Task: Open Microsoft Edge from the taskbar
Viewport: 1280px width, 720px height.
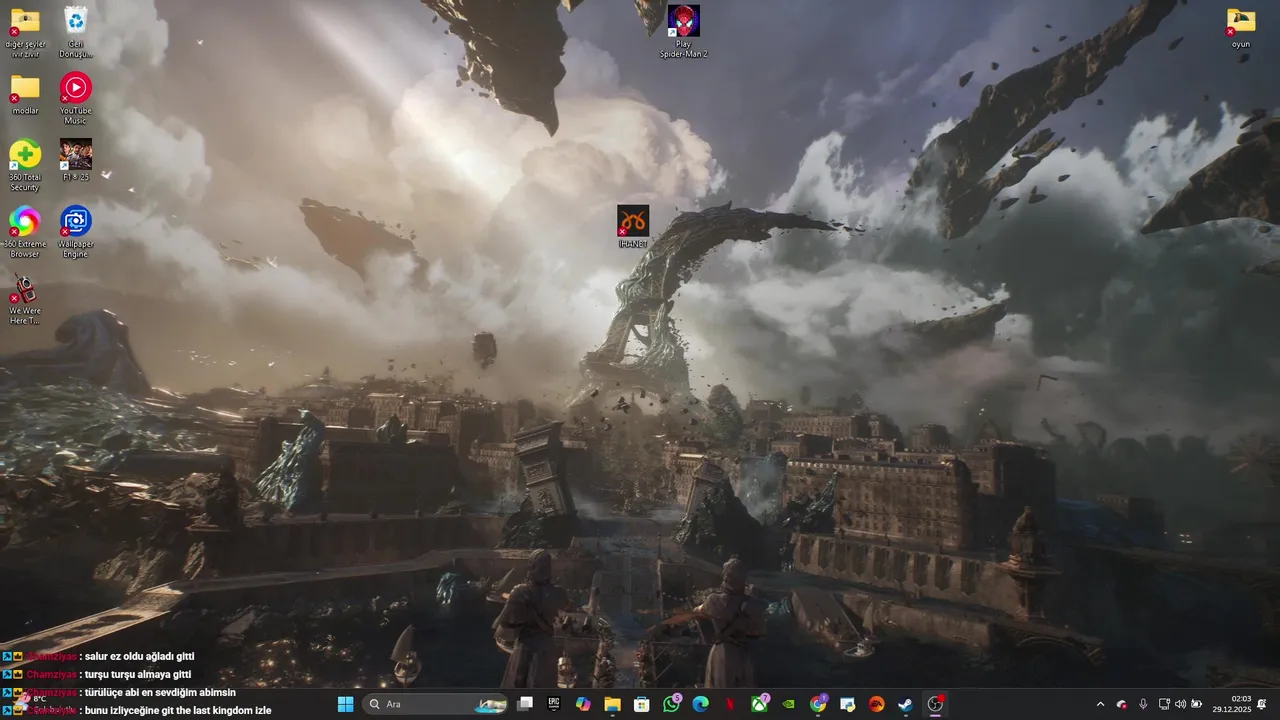Action: pyautogui.click(x=700, y=704)
